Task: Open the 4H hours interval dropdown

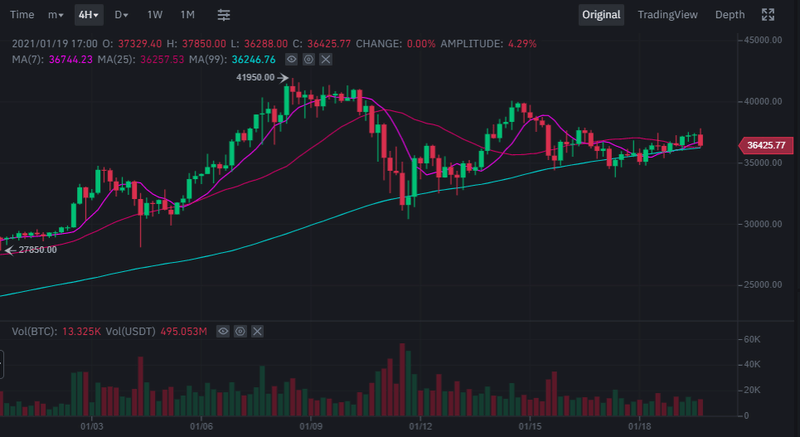Action: pyautogui.click(x=88, y=15)
